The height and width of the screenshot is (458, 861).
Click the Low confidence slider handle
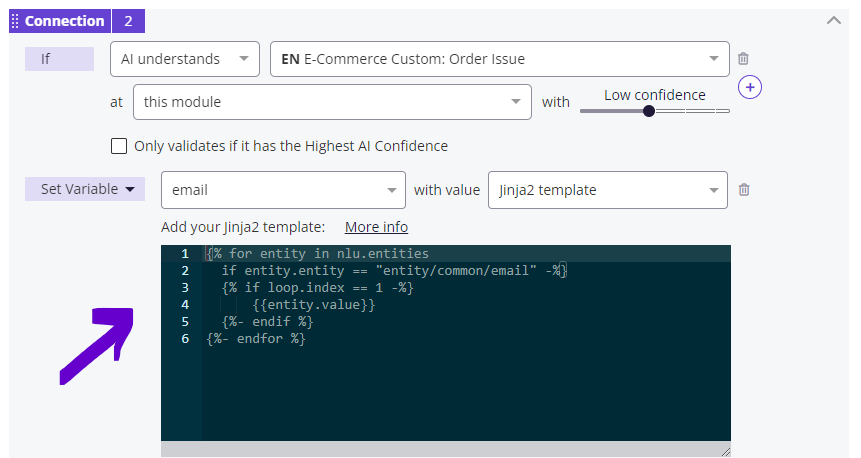coord(649,111)
